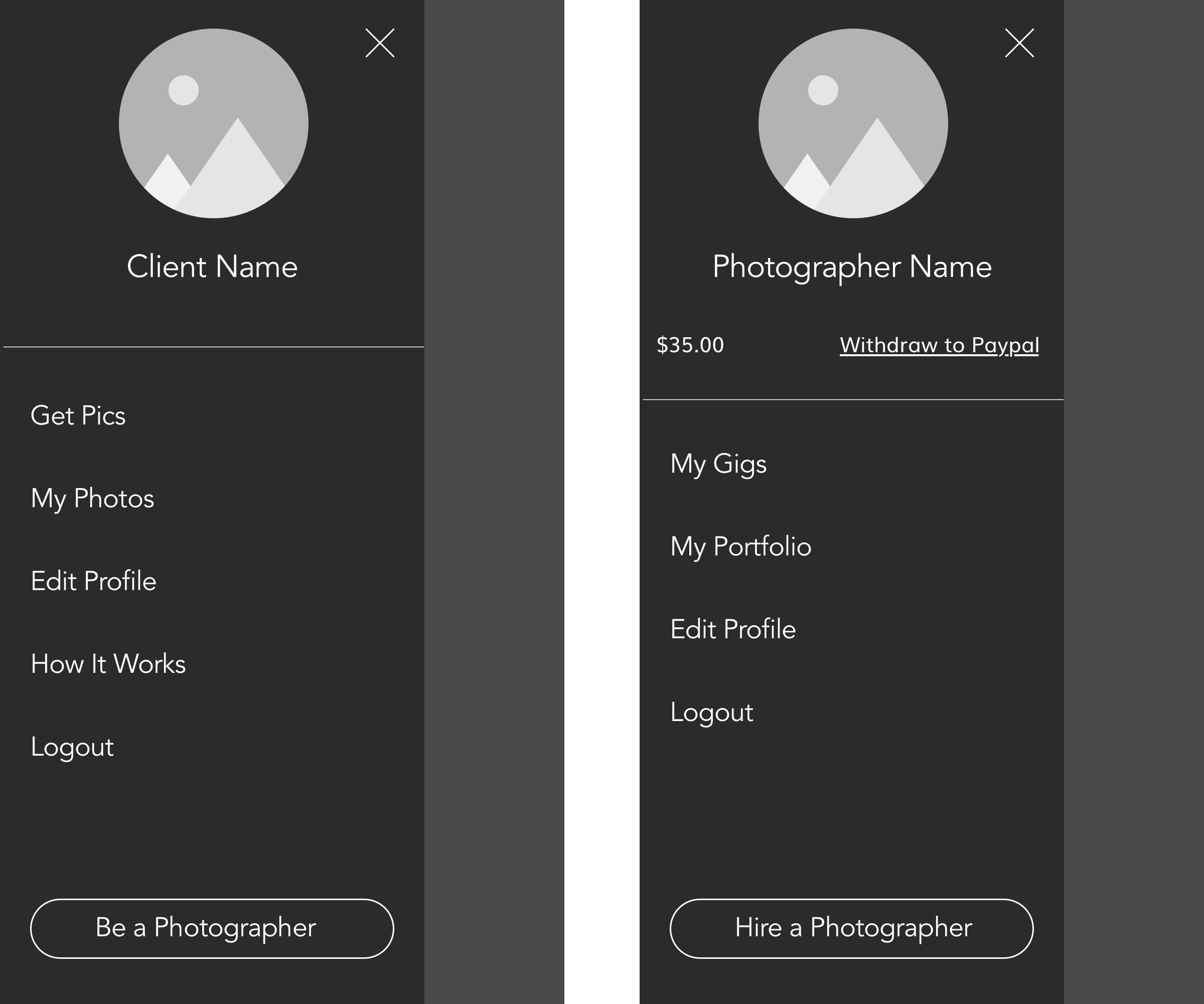This screenshot has width=1204, height=1004.
Task: Select Edit Profile in client menu
Action: tap(93, 581)
